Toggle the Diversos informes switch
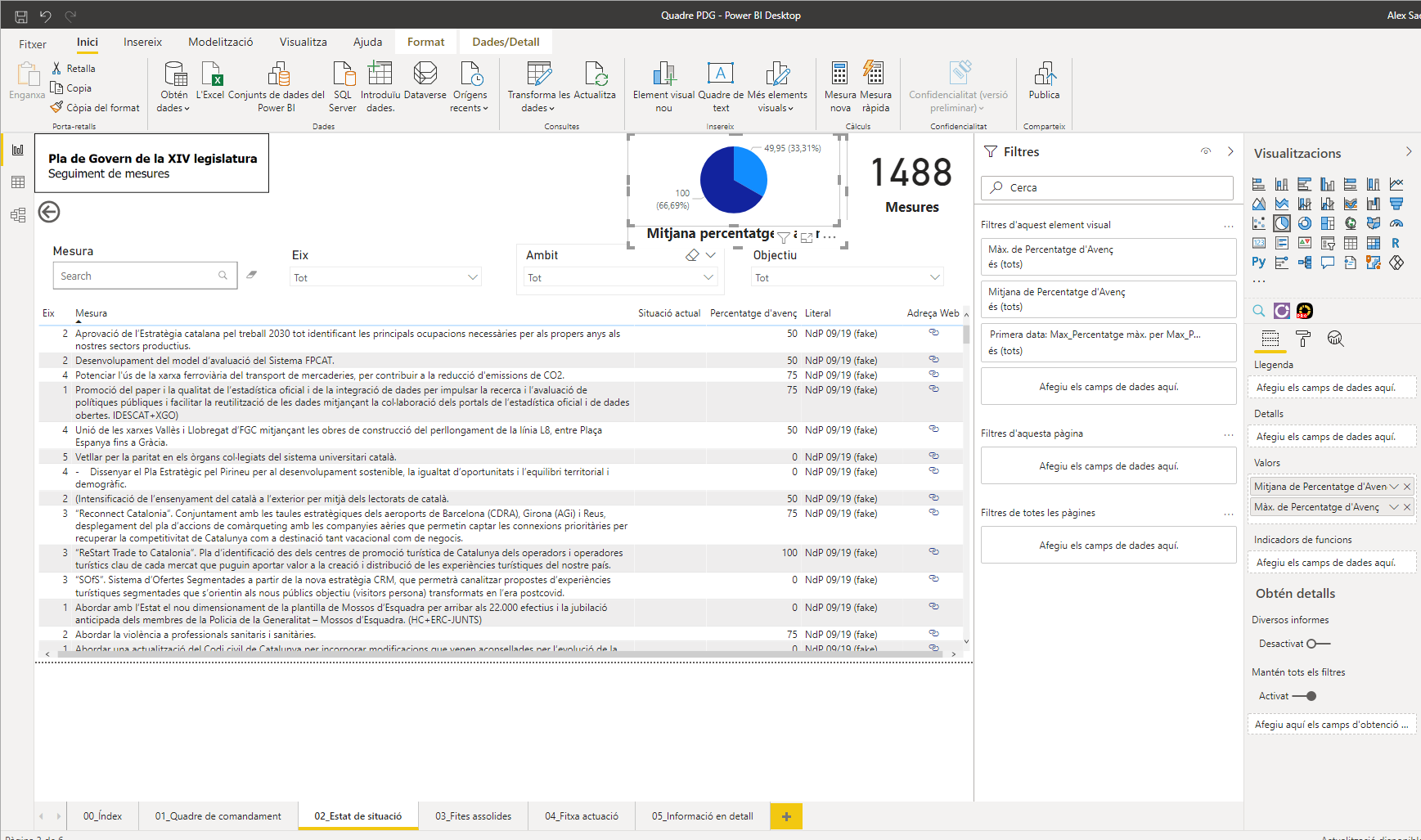The image size is (1421, 840). pyautogui.click(x=1318, y=644)
